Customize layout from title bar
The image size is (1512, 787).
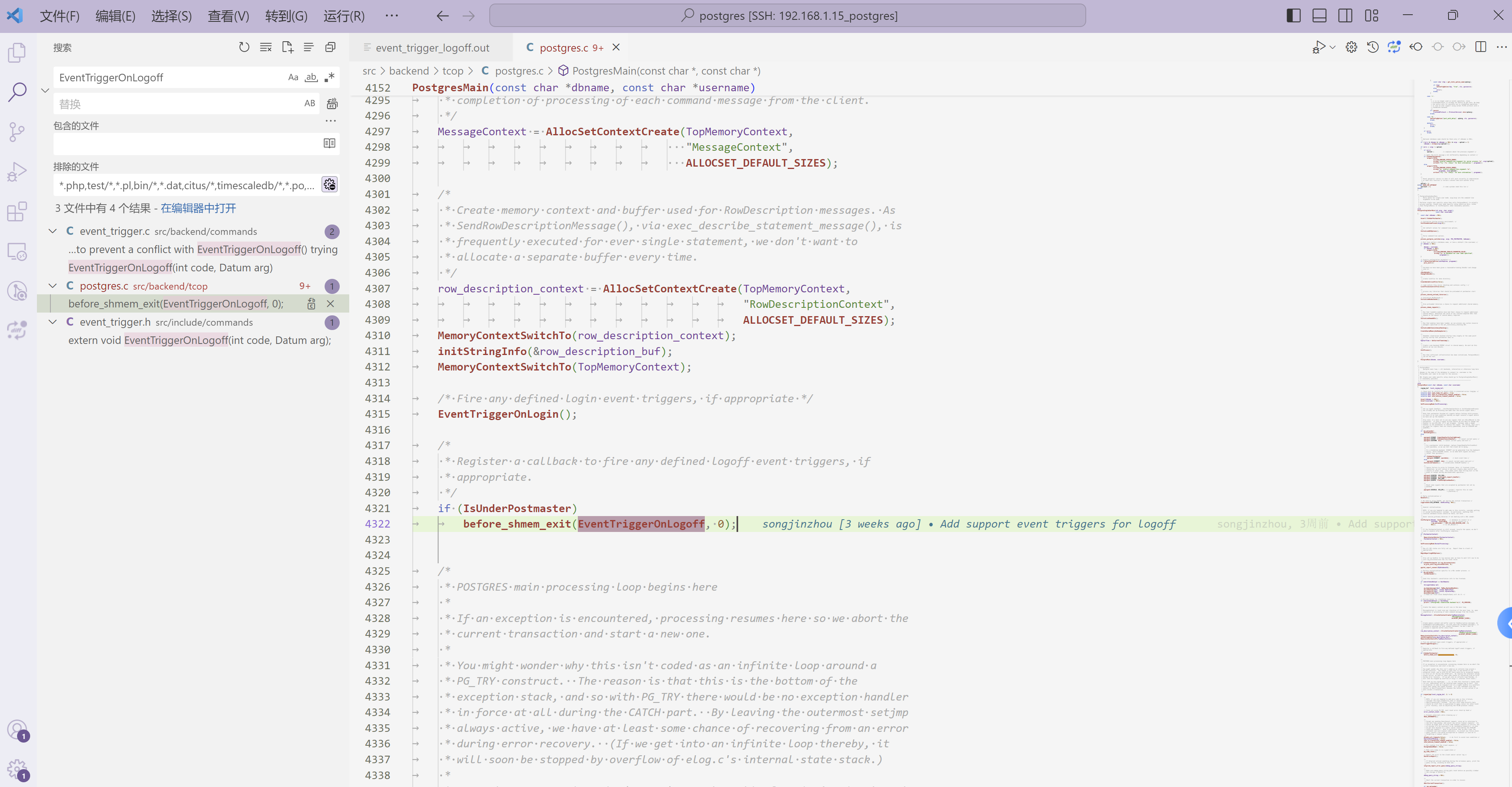tap(1372, 16)
